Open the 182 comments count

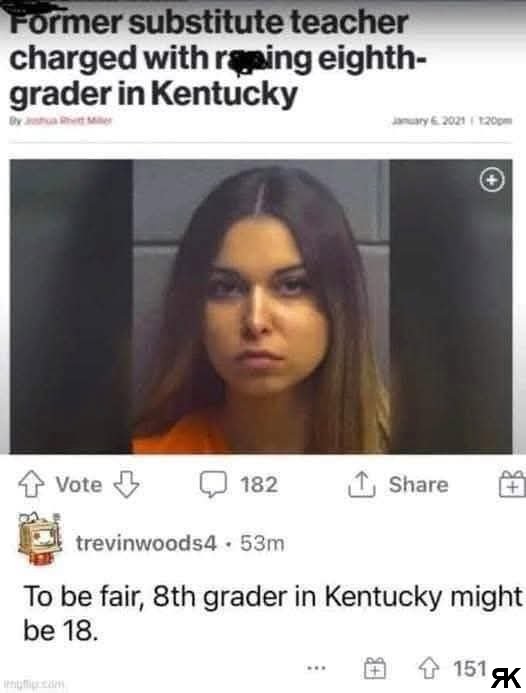(259, 484)
